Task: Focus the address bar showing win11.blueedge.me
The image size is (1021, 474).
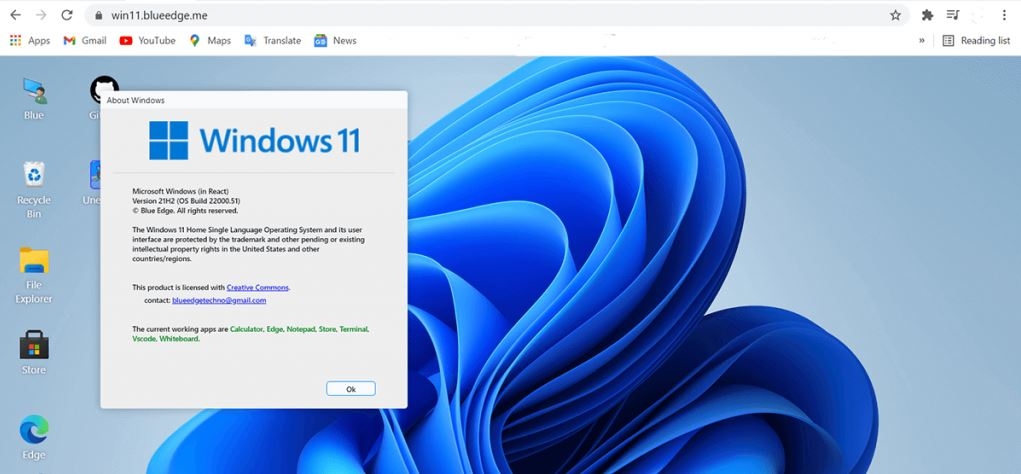Action: click(496, 15)
